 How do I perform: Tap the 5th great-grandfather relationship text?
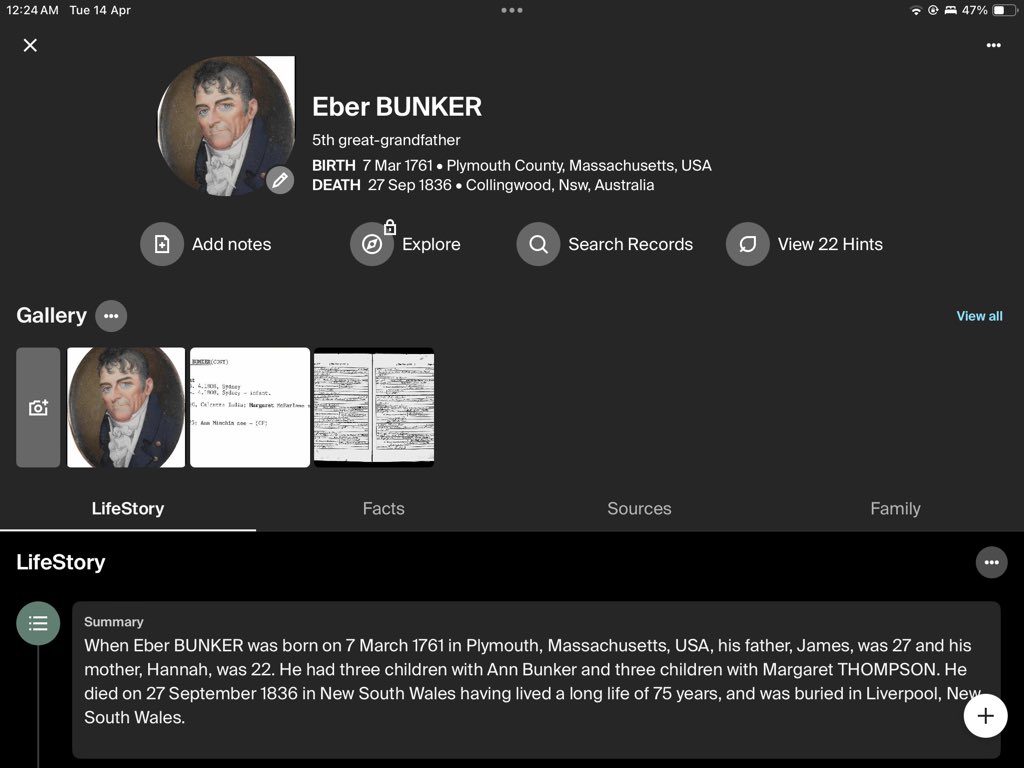coord(386,140)
